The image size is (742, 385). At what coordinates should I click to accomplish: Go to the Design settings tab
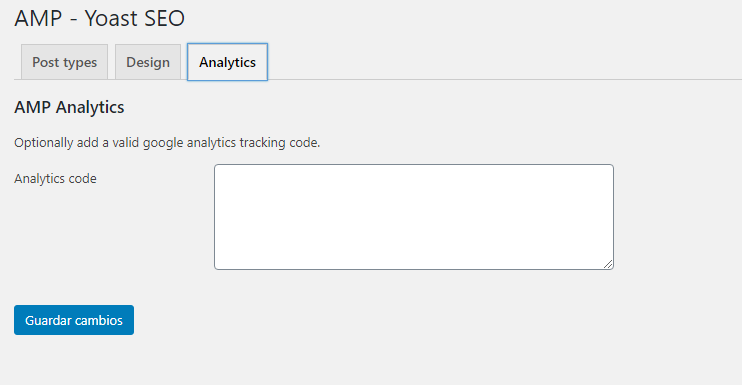148,62
